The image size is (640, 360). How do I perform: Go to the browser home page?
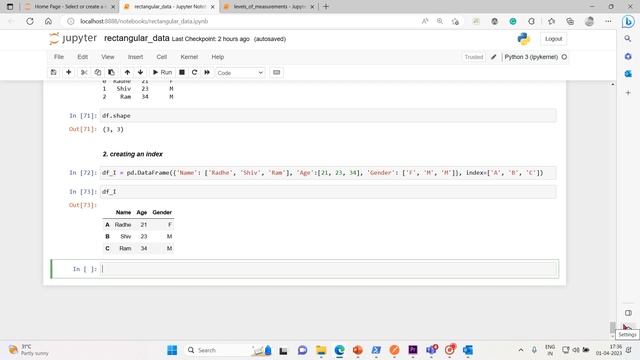(x=48, y=21)
